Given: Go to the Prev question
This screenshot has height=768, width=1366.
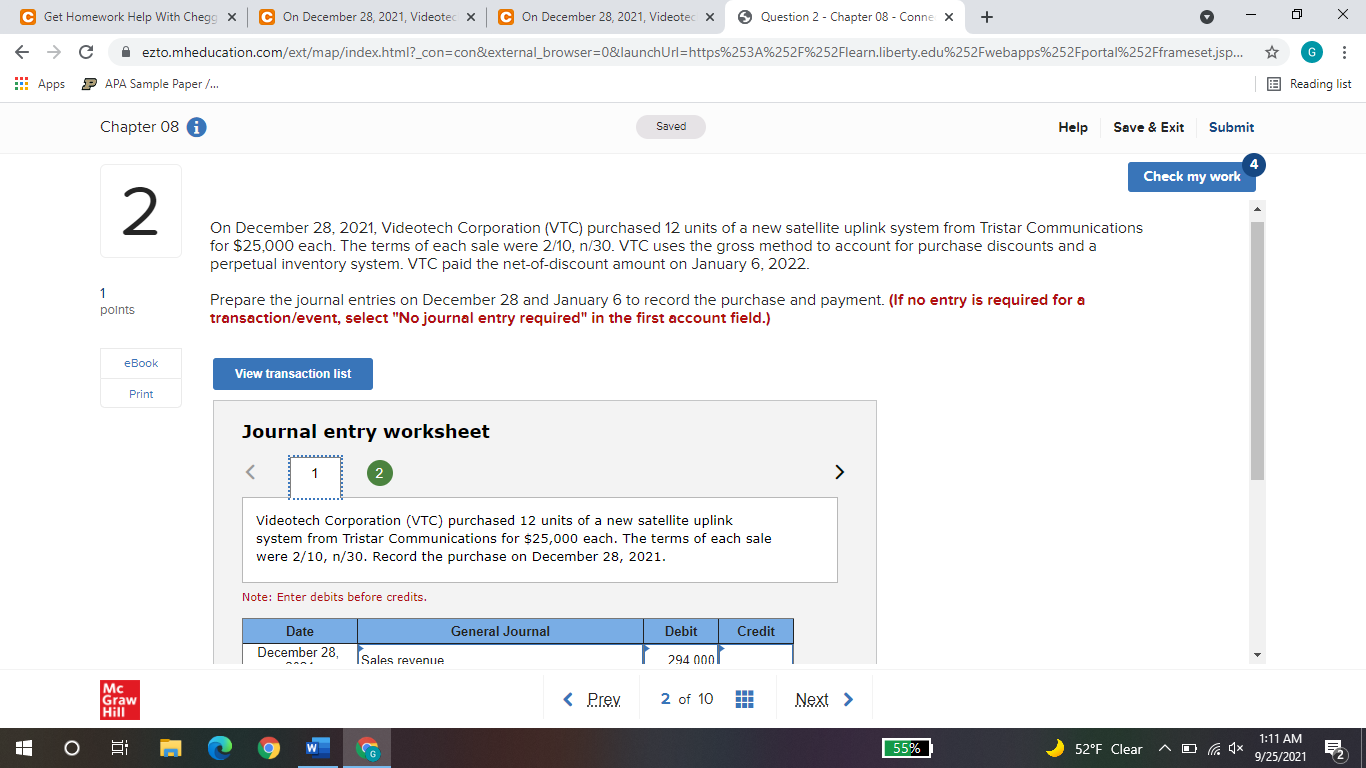Looking at the screenshot, I should click(x=593, y=699).
